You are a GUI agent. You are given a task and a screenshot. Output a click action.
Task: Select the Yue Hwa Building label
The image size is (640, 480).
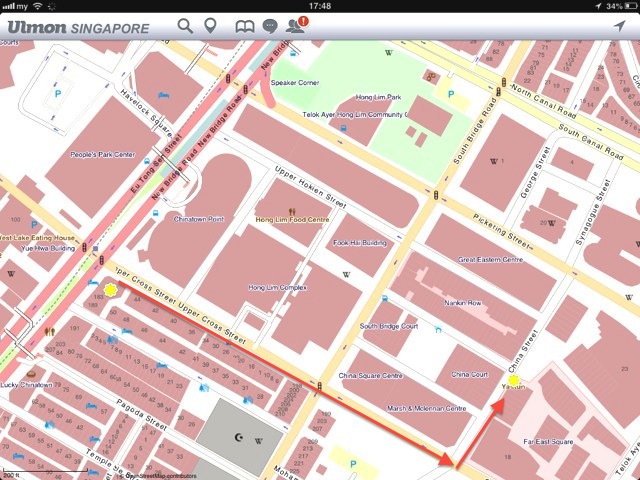[48, 248]
